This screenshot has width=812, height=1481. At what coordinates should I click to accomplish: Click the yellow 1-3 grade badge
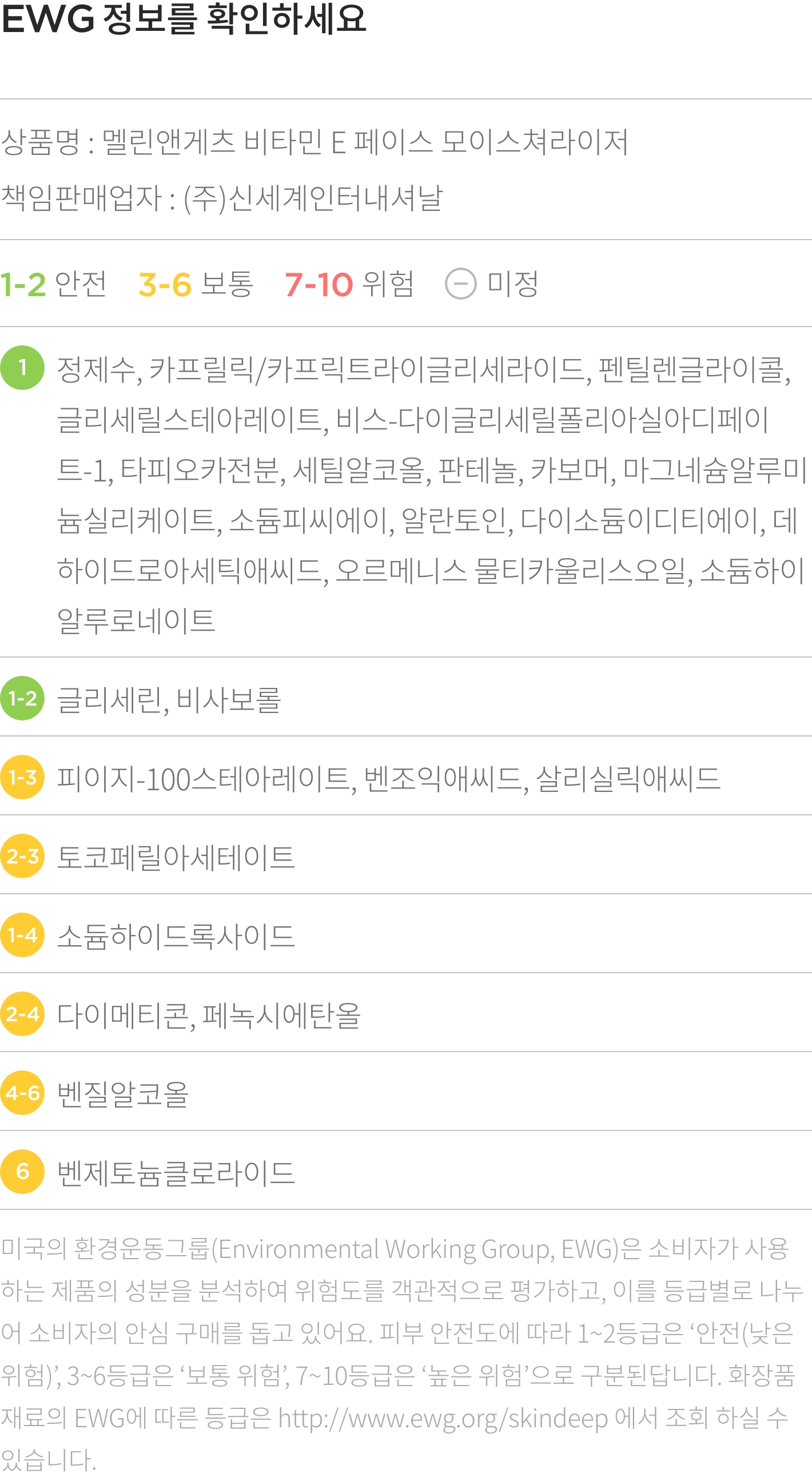click(x=22, y=777)
